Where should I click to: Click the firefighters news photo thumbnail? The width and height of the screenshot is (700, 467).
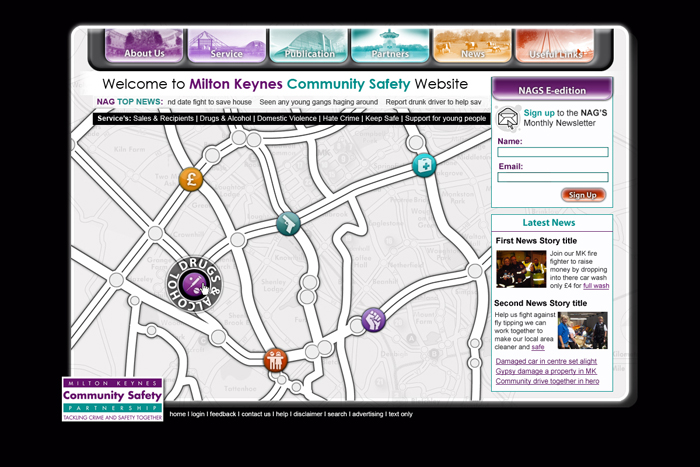[x=521, y=269]
